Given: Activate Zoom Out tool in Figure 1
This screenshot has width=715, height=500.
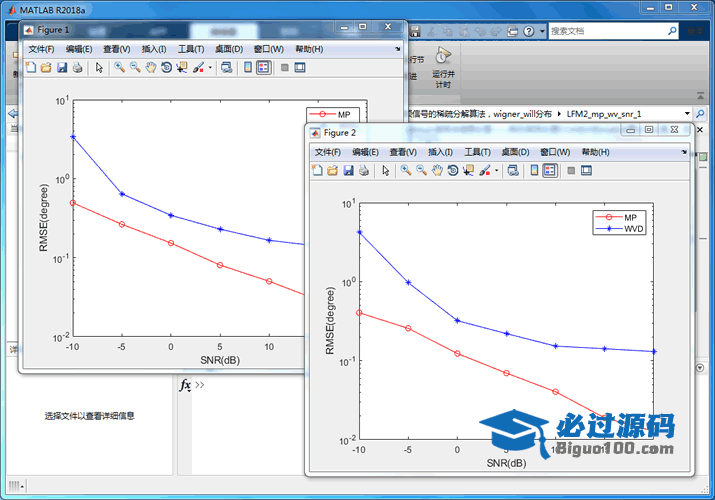Looking at the screenshot, I should 135,67.
